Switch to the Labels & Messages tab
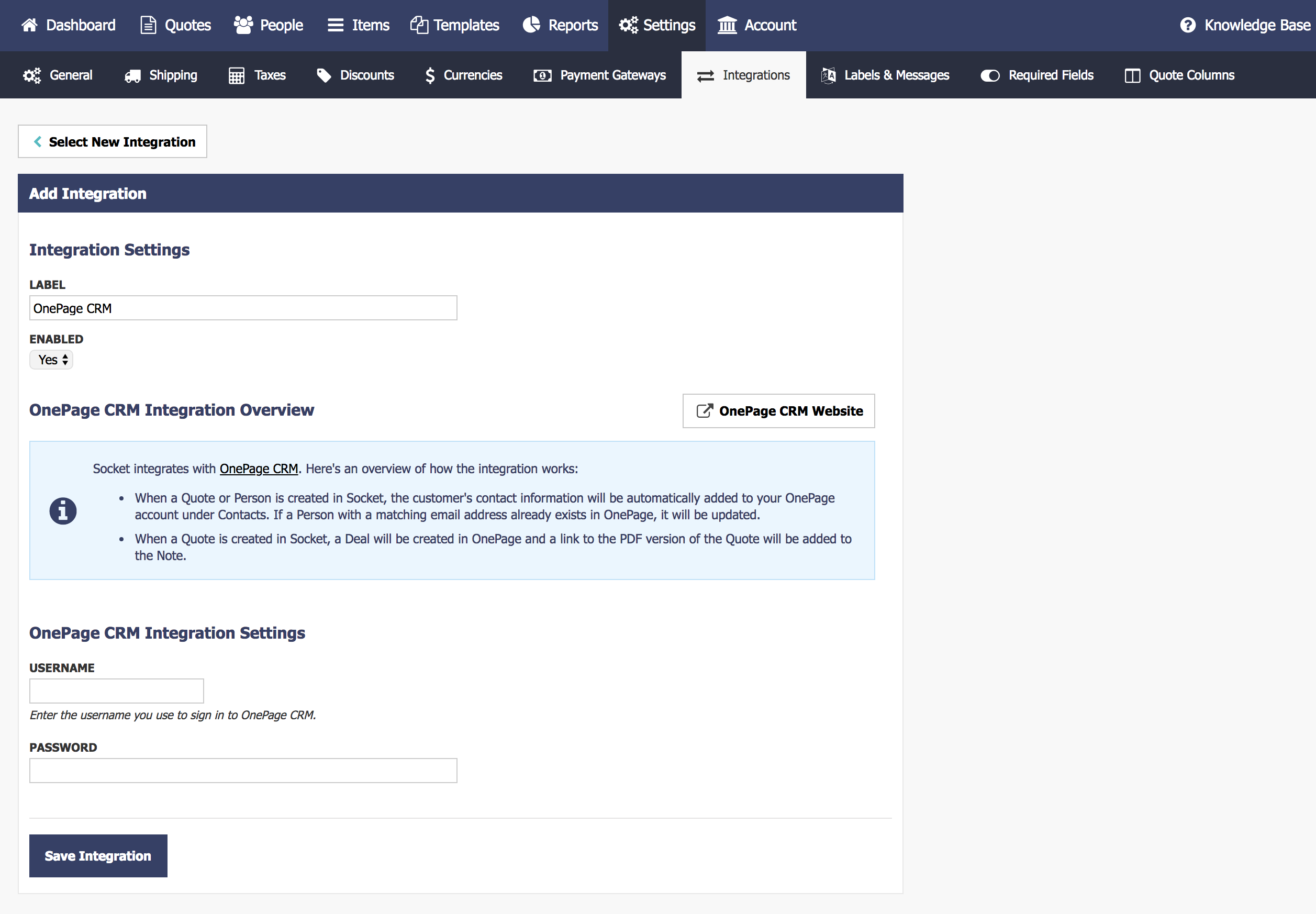This screenshot has width=1316, height=914. coord(885,75)
